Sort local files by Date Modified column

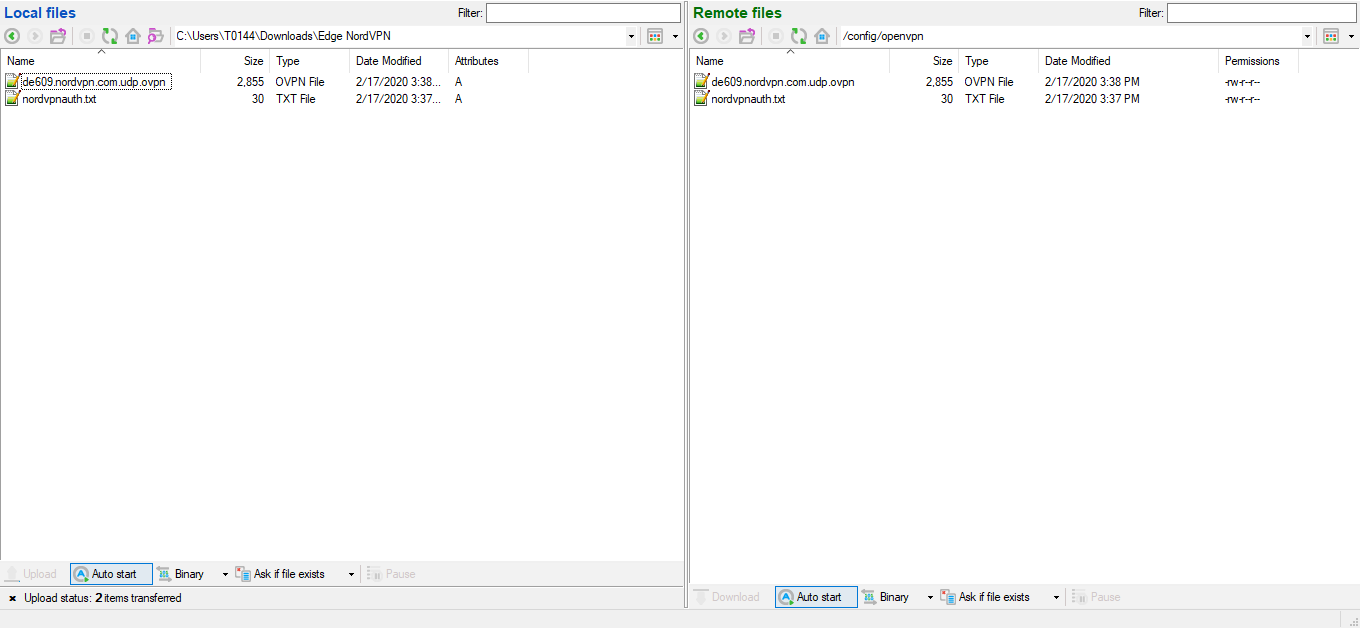click(x=388, y=61)
